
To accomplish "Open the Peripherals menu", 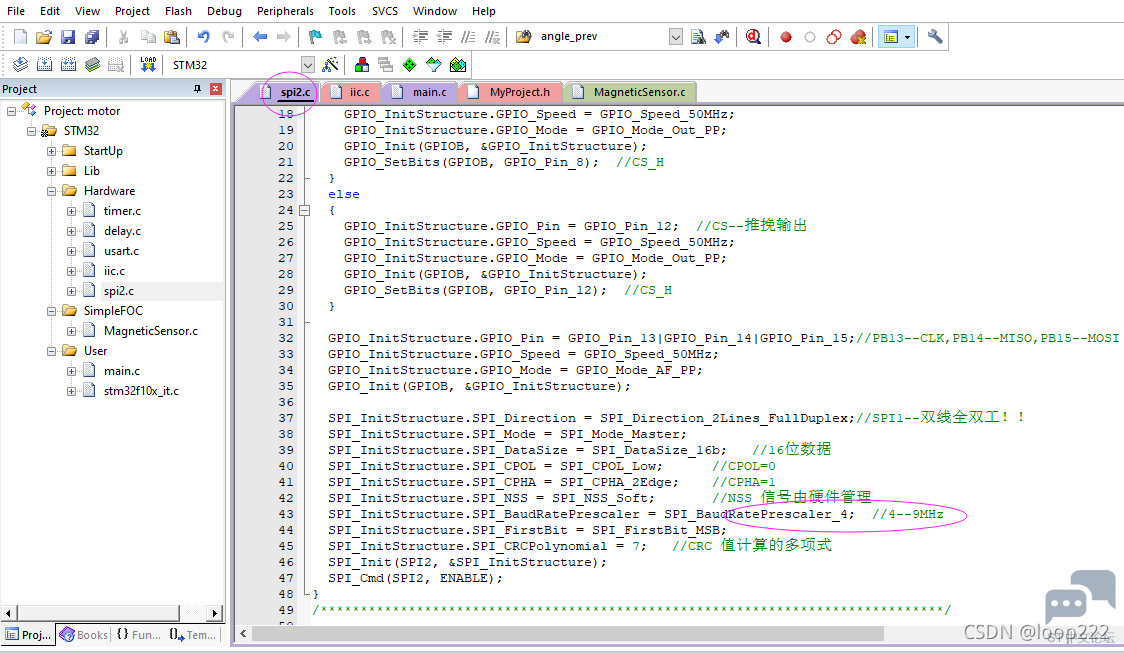I will 285,11.
